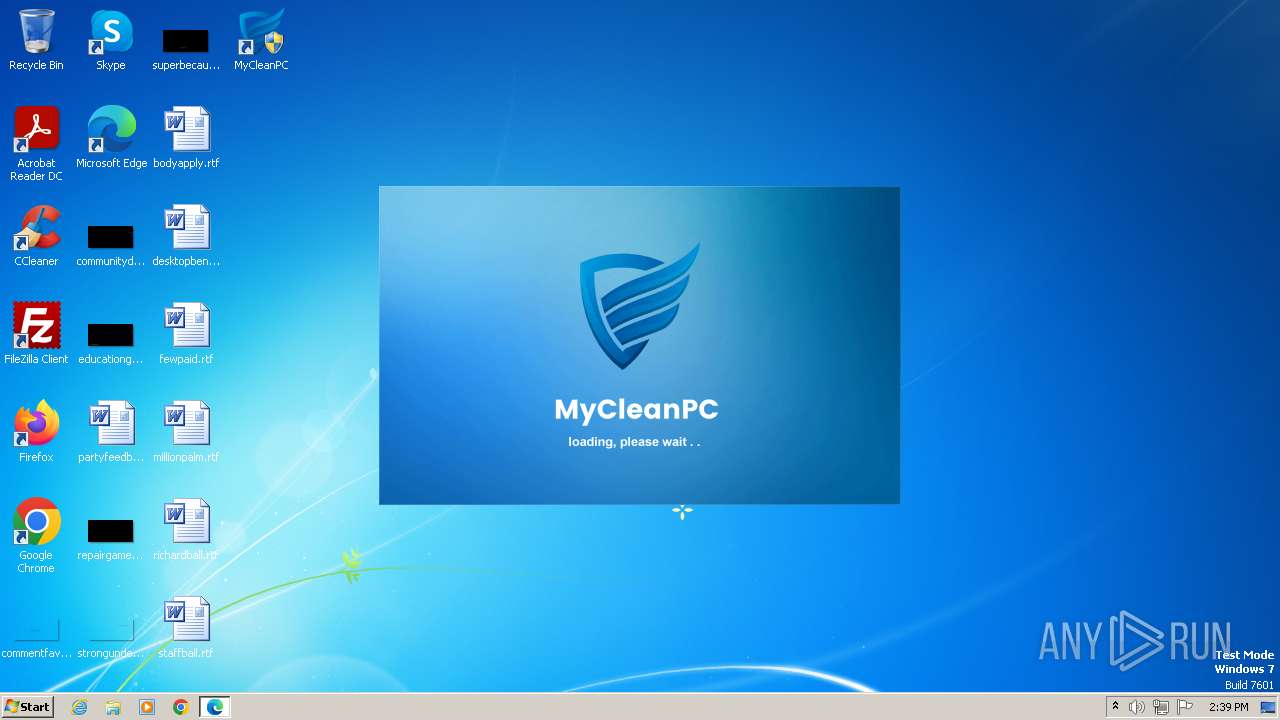The height and width of the screenshot is (720, 1280).
Task: Click the Show Desktop button
Action: pos(1268,707)
